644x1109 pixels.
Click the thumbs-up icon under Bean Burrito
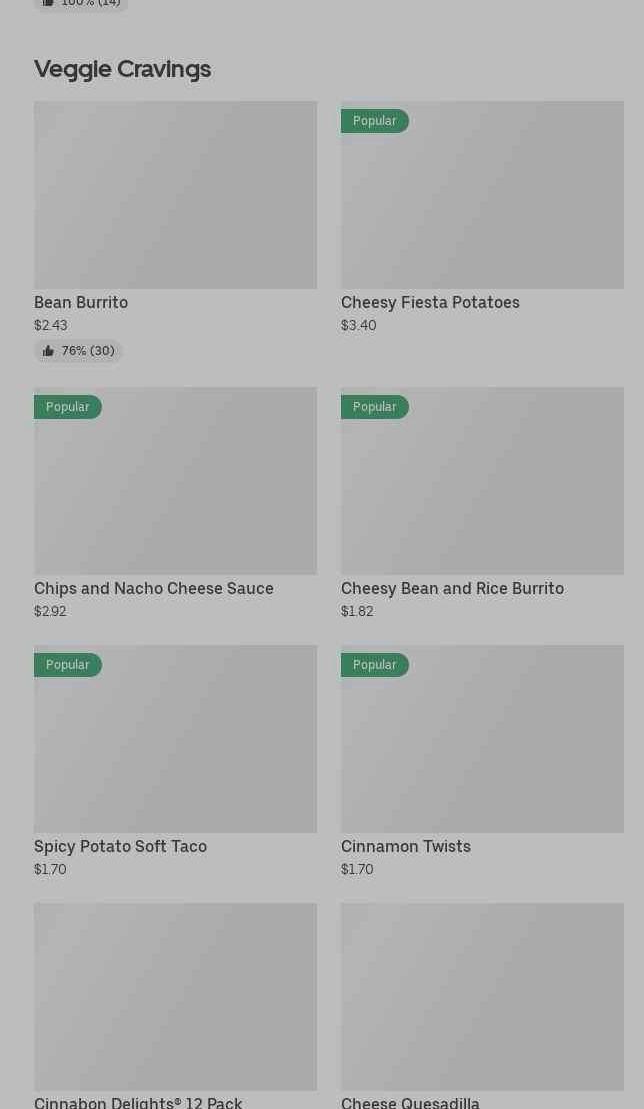point(48,351)
